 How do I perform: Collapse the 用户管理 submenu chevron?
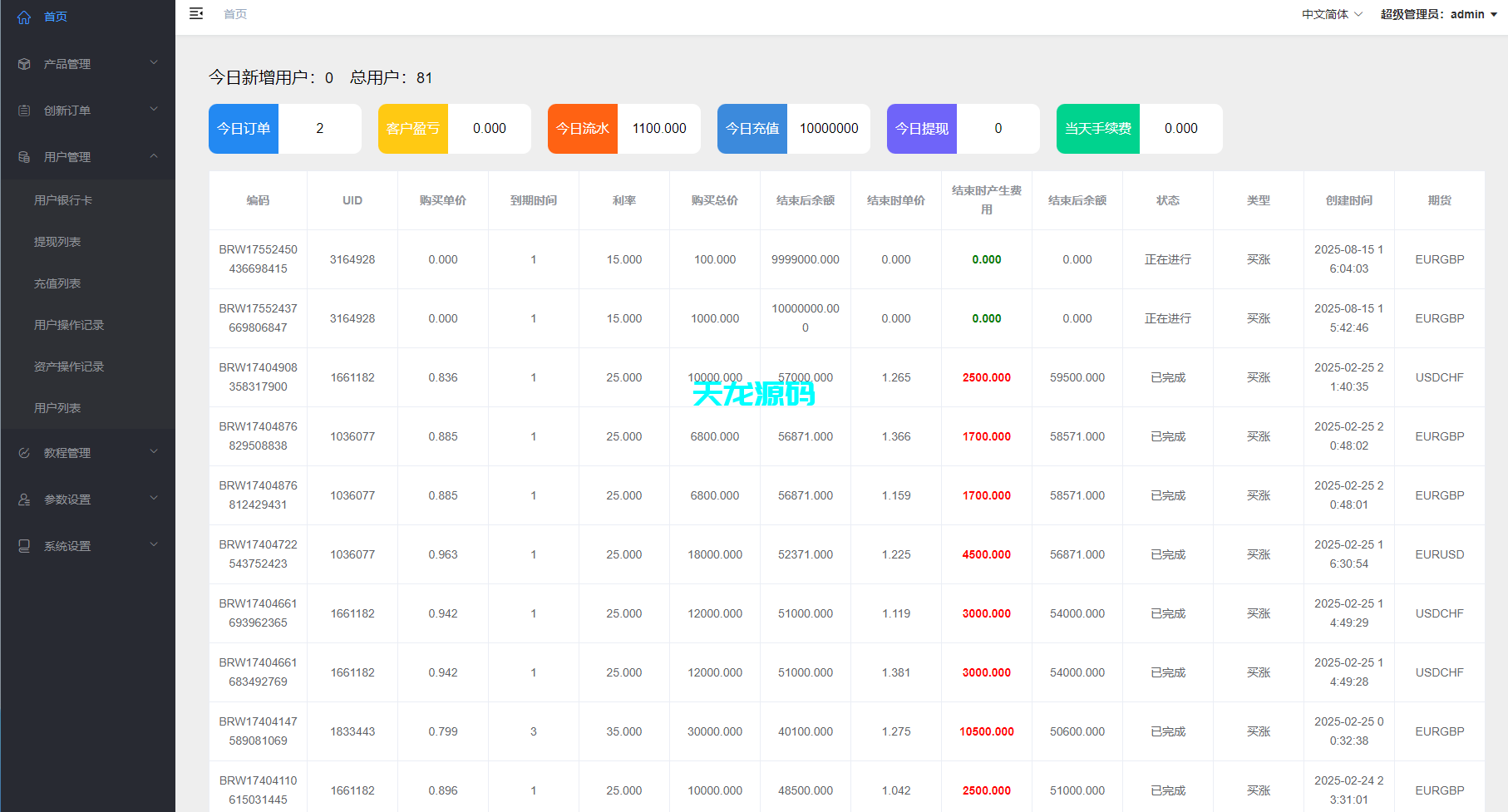(154, 156)
